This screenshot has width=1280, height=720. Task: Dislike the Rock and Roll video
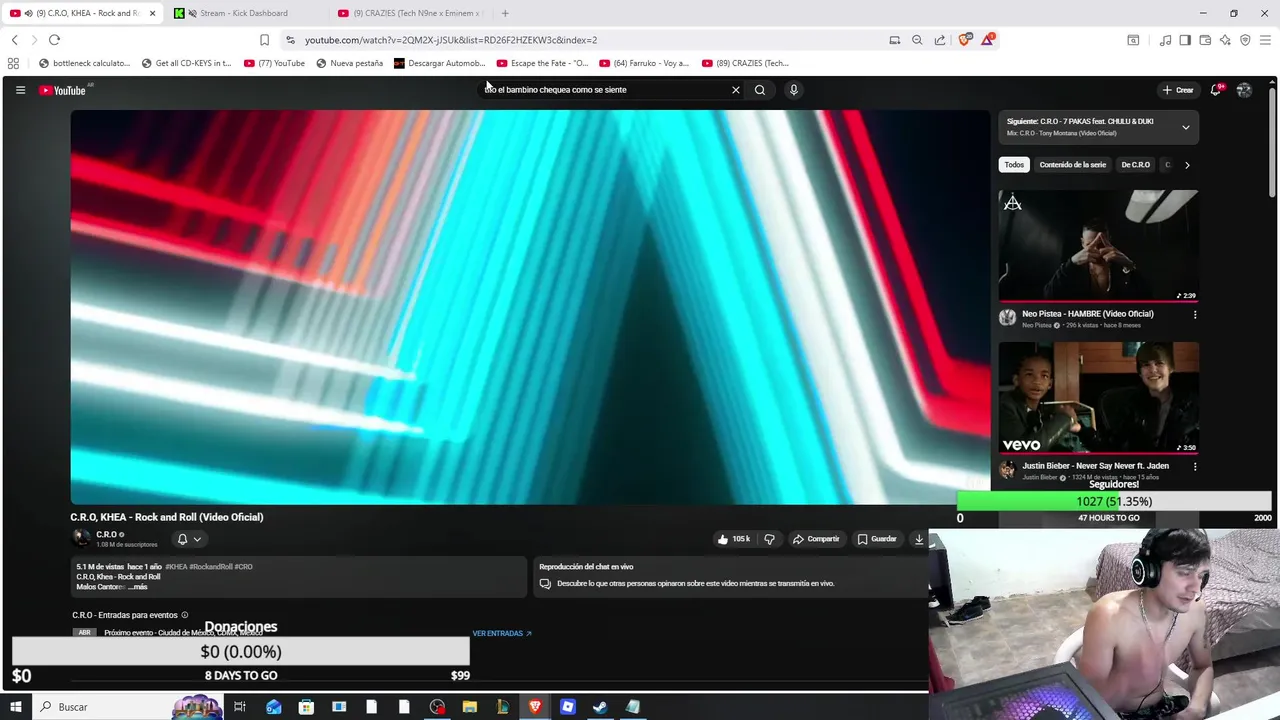point(769,539)
